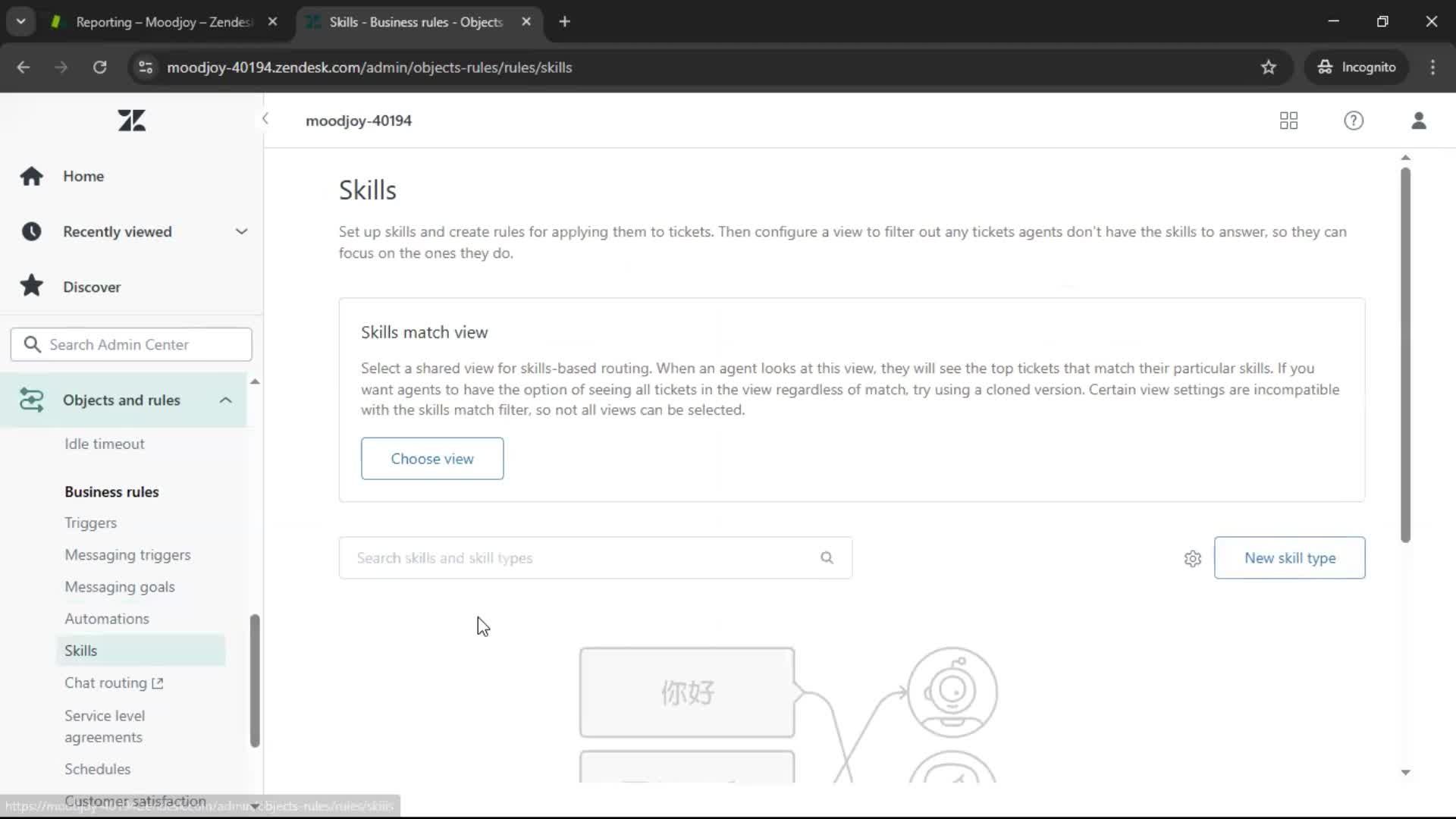Click magnifier in skills search box

tap(827, 557)
